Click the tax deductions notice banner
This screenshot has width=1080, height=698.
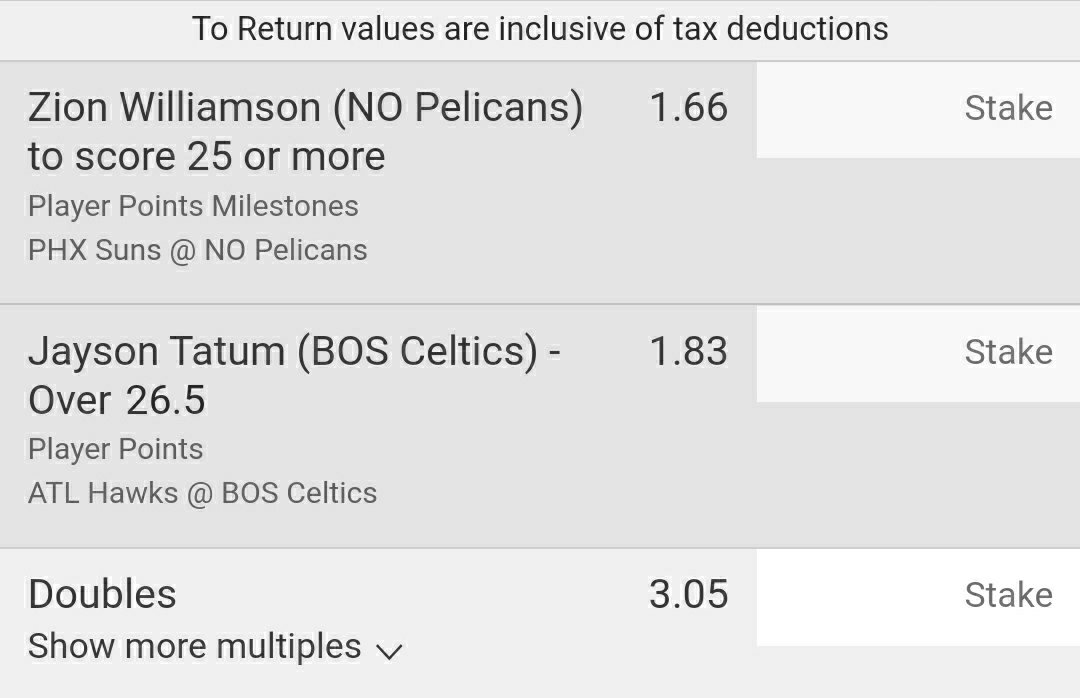click(x=540, y=28)
